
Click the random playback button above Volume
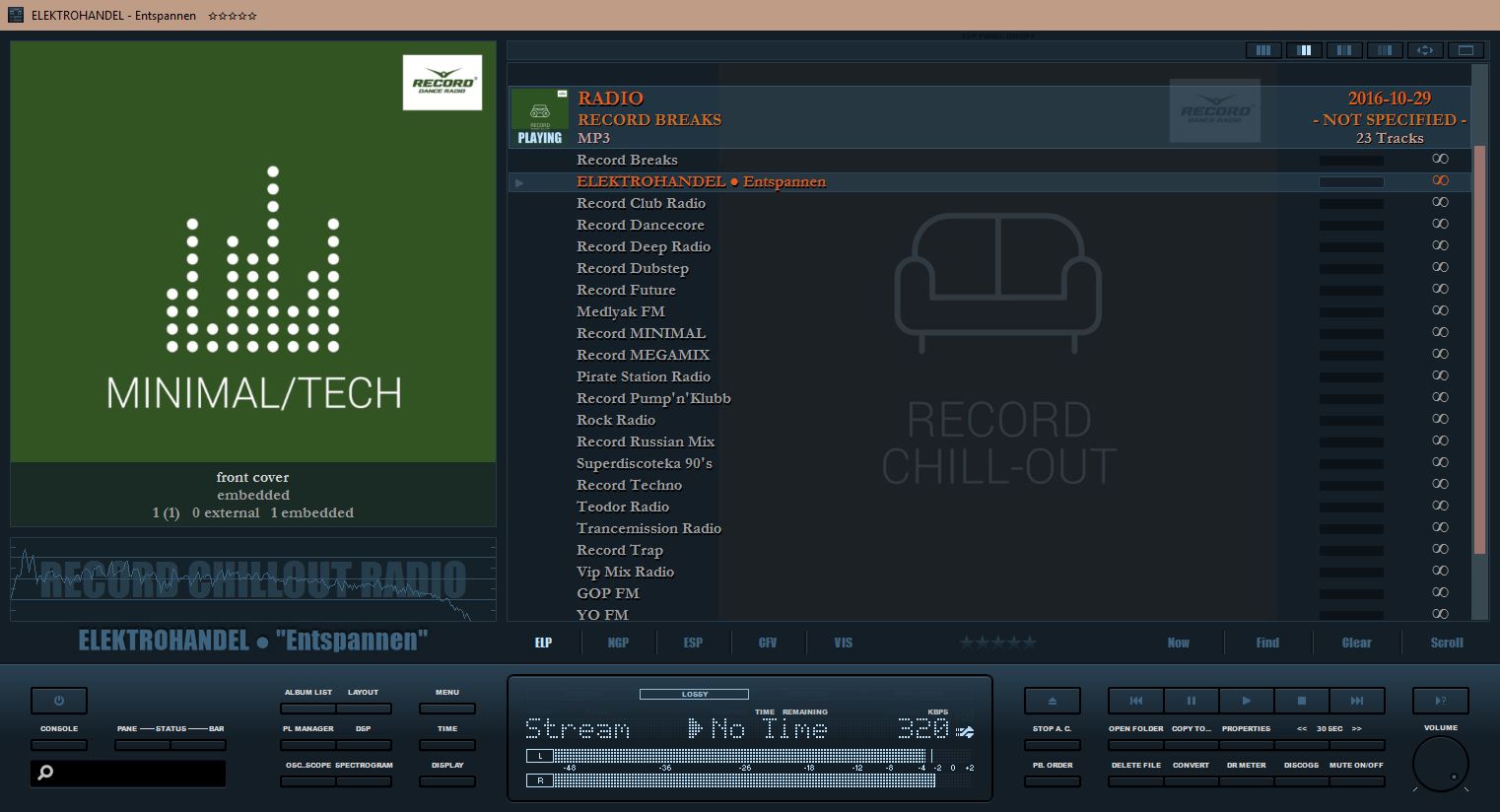(x=1440, y=701)
